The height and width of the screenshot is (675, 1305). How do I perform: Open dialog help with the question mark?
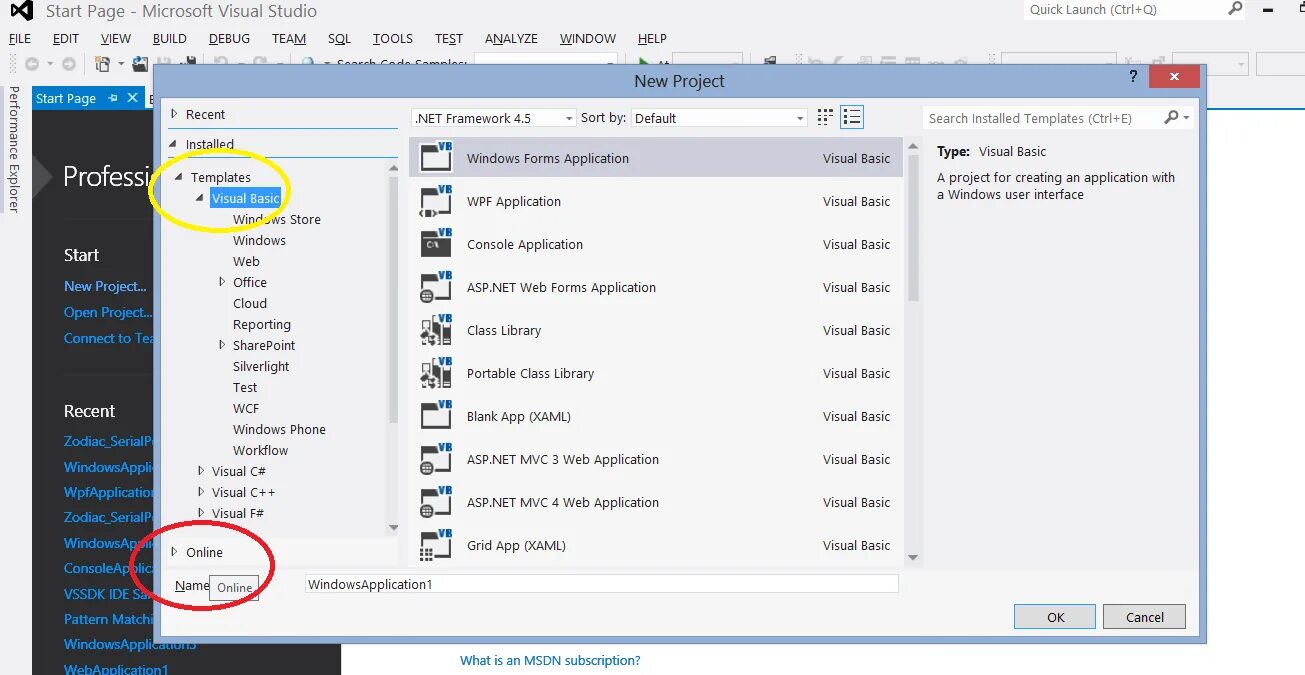[x=1133, y=77]
